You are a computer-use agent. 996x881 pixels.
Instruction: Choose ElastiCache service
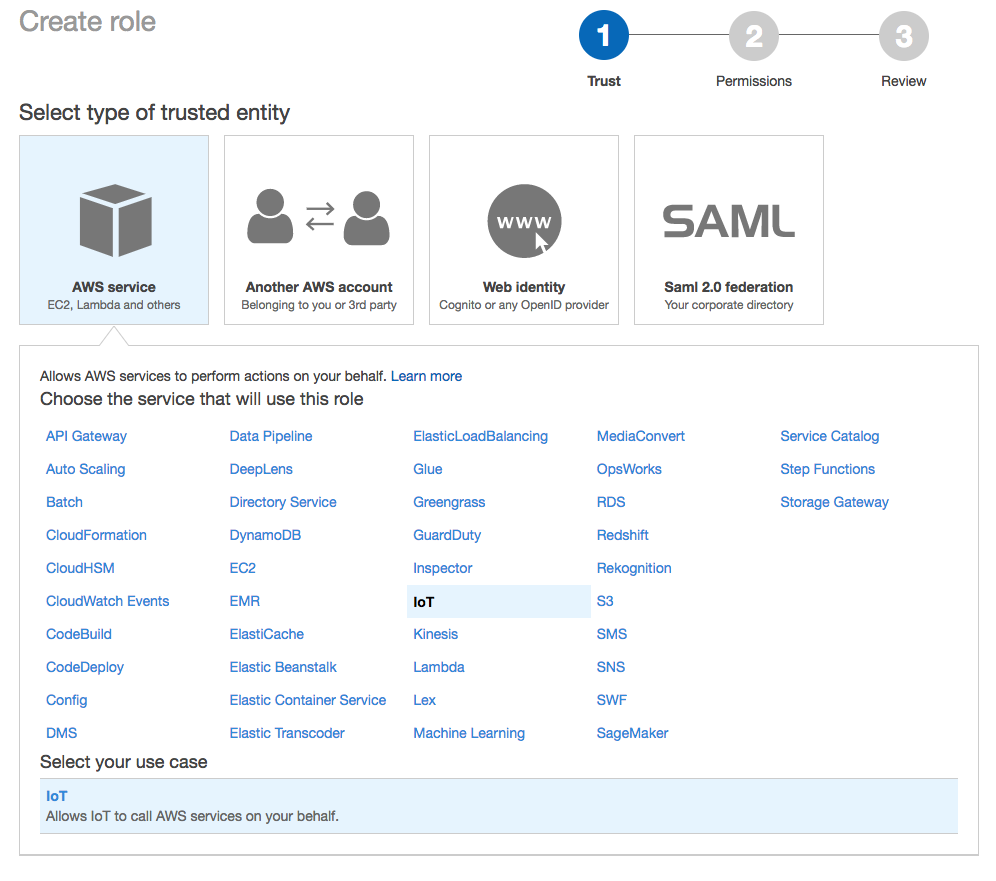pos(267,635)
